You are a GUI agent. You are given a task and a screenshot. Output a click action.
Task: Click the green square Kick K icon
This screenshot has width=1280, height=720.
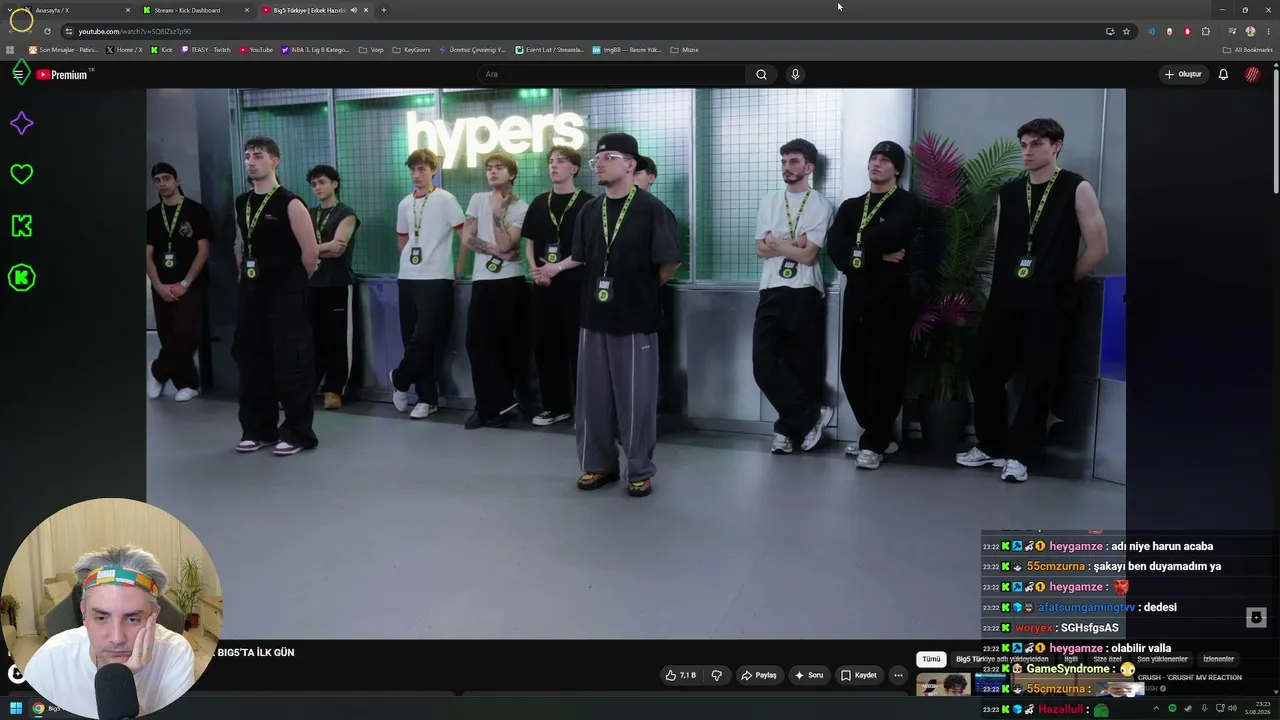[x=21, y=226]
